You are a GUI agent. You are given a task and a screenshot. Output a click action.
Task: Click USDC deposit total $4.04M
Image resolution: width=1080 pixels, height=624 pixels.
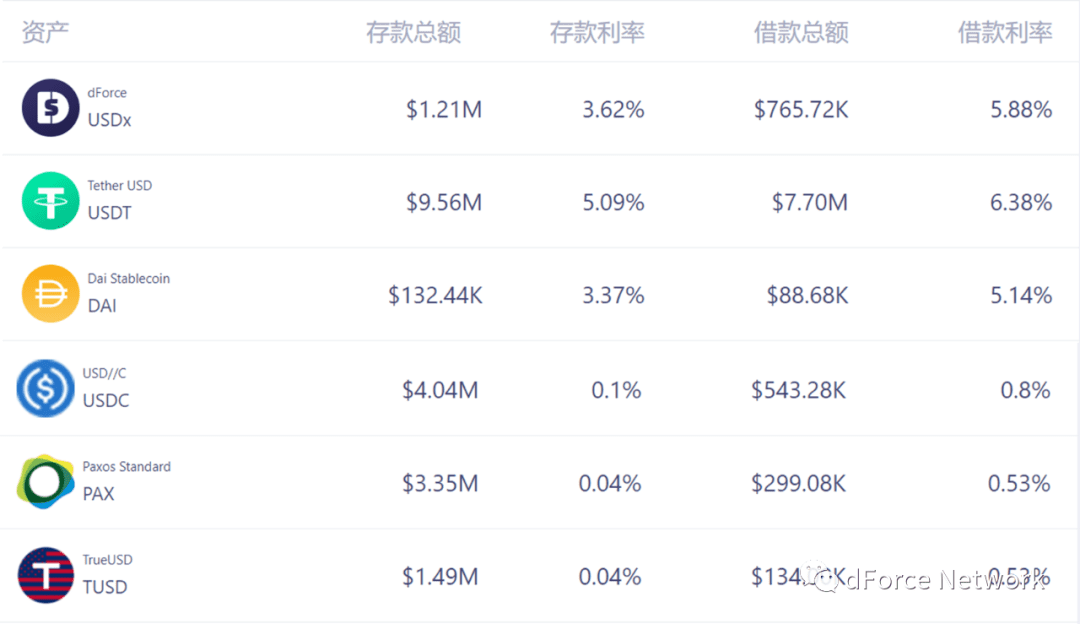point(440,391)
